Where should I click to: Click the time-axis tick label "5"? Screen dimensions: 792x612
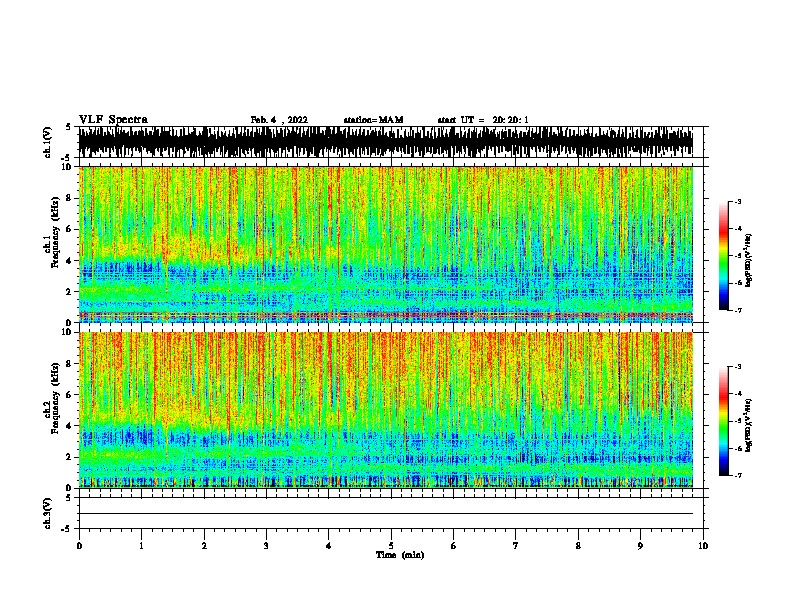[391, 546]
